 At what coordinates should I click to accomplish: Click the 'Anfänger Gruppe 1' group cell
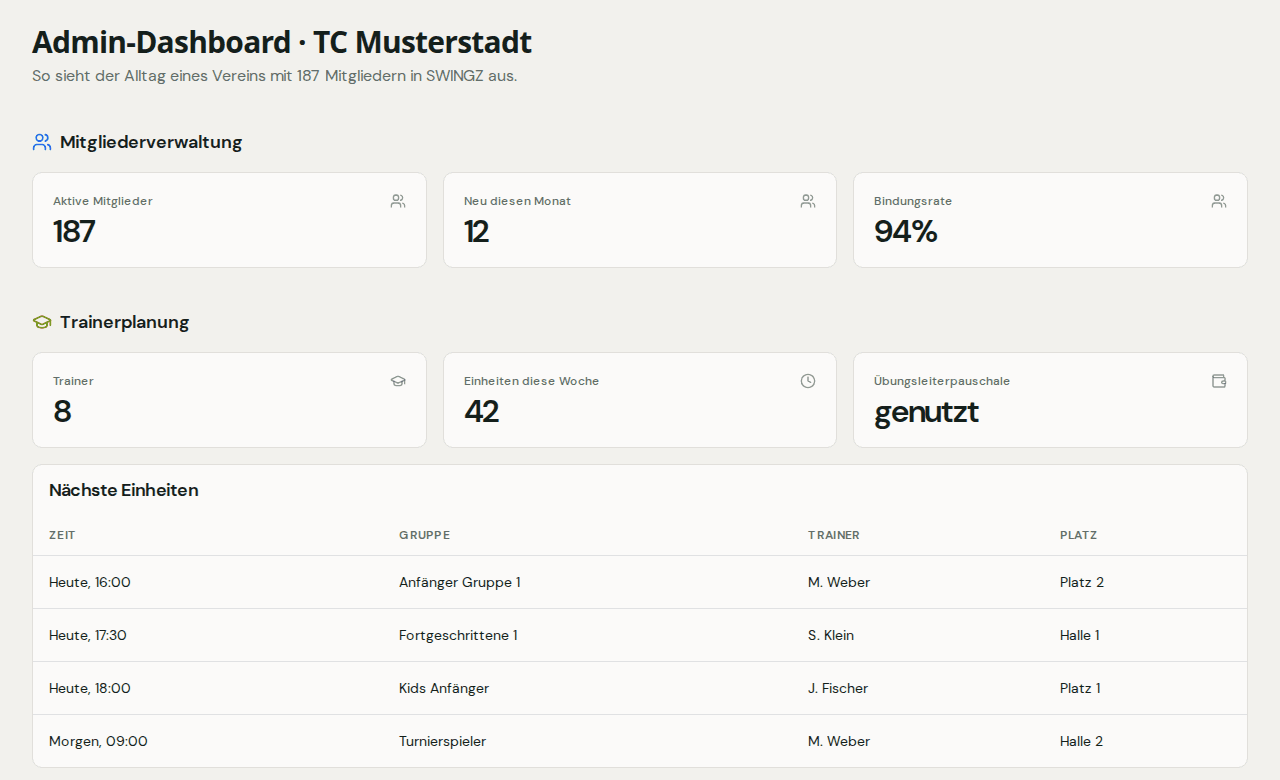(x=460, y=582)
